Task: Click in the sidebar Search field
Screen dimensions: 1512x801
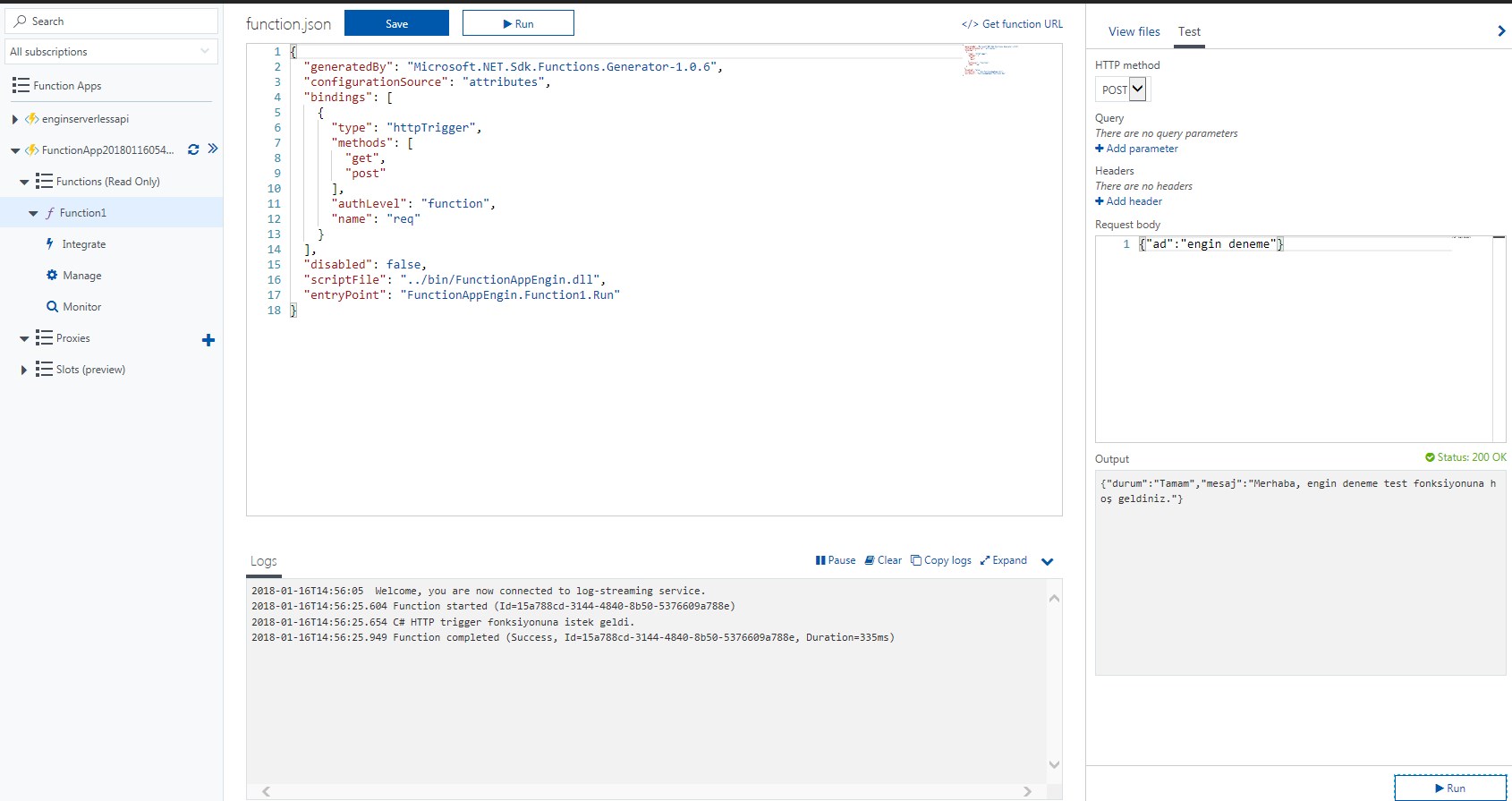Action: pyautogui.click(x=111, y=21)
